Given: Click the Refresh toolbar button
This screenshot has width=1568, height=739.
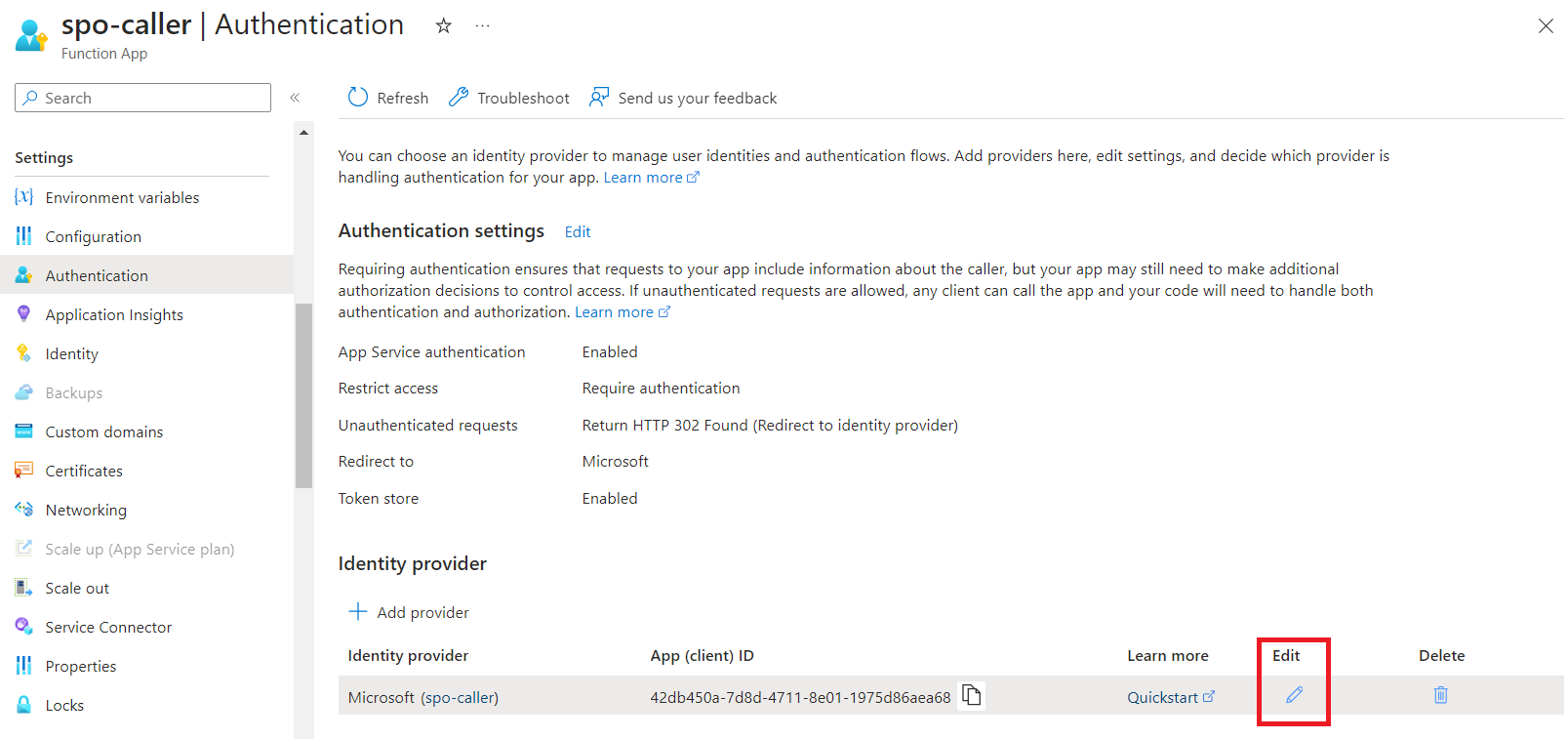Looking at the screenshot, I should pos(388,98).
